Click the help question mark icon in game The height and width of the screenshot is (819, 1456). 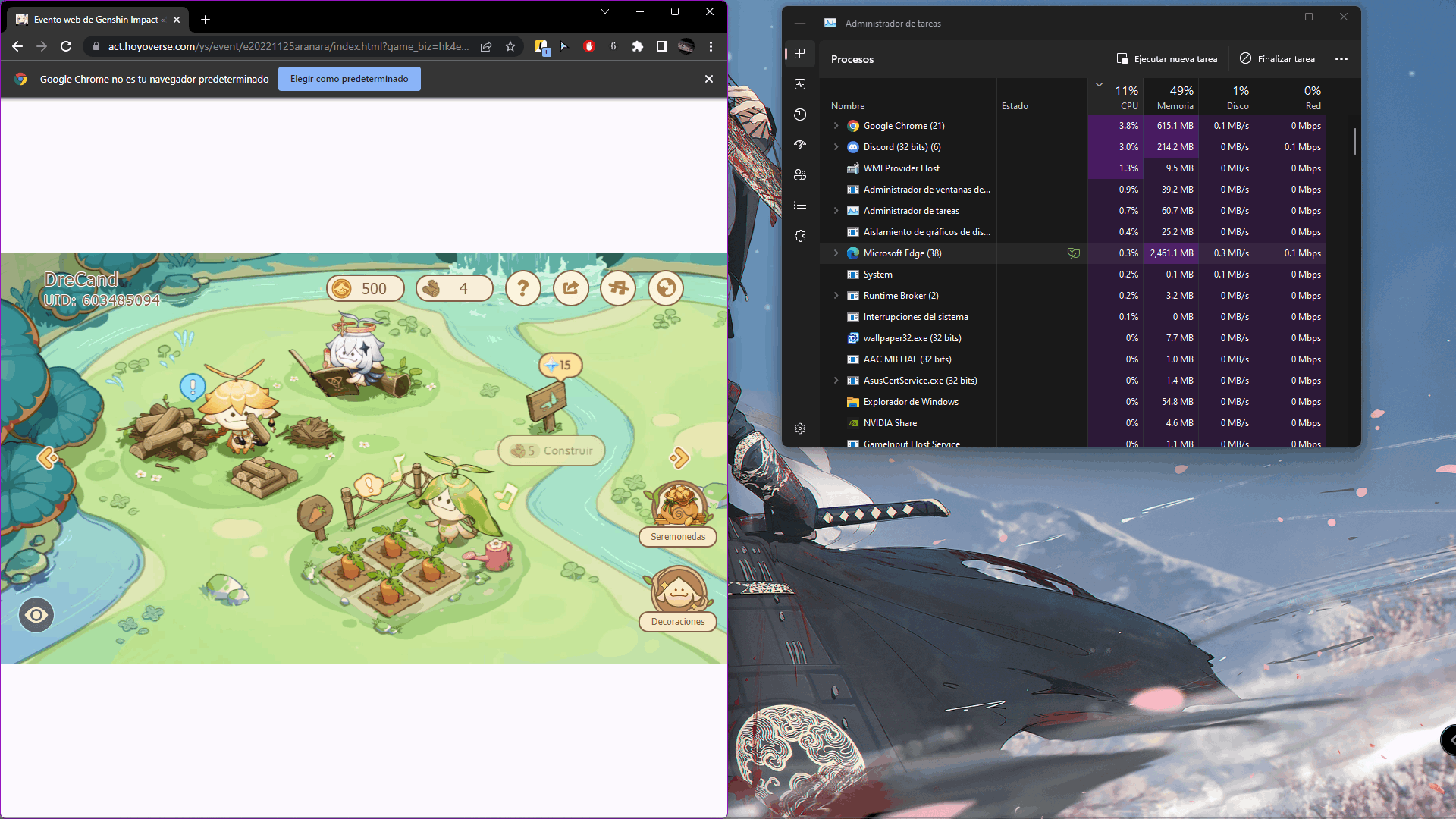pyautogui.click(x=522, y=288)
